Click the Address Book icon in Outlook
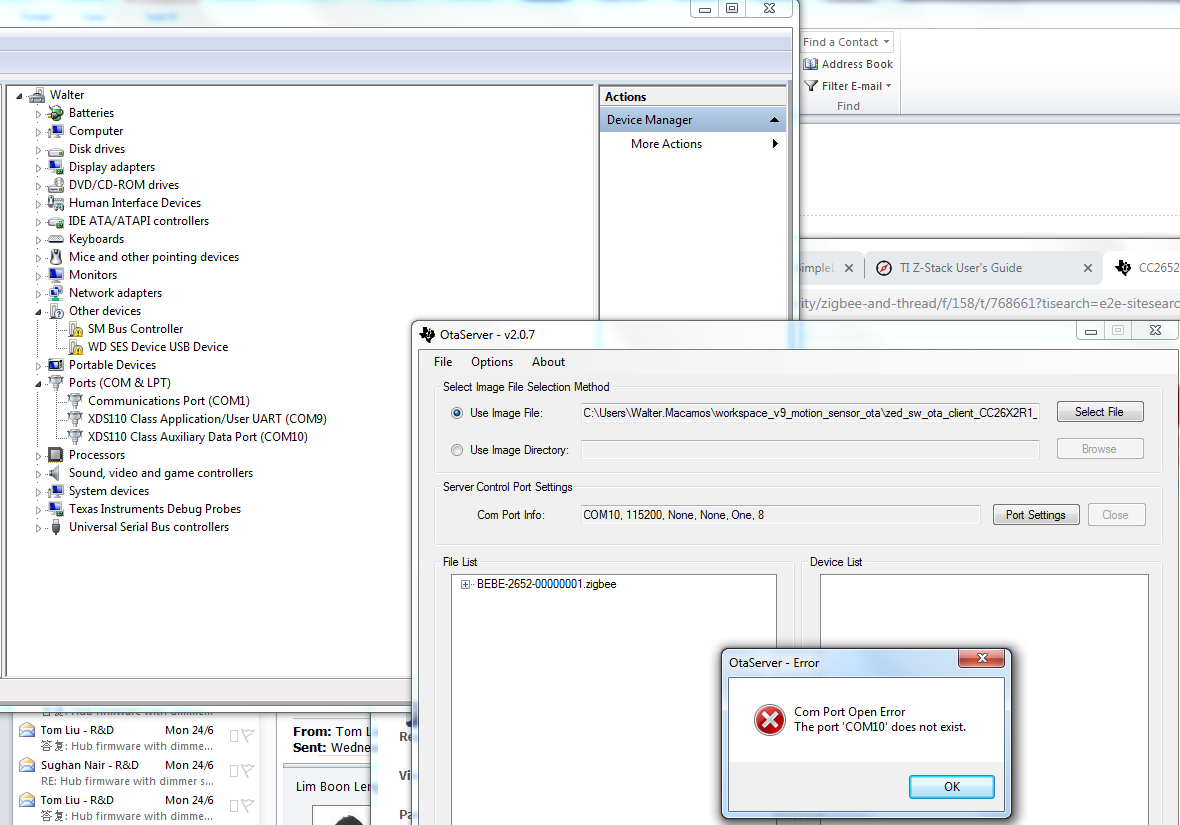 click(x=810, y=65)
